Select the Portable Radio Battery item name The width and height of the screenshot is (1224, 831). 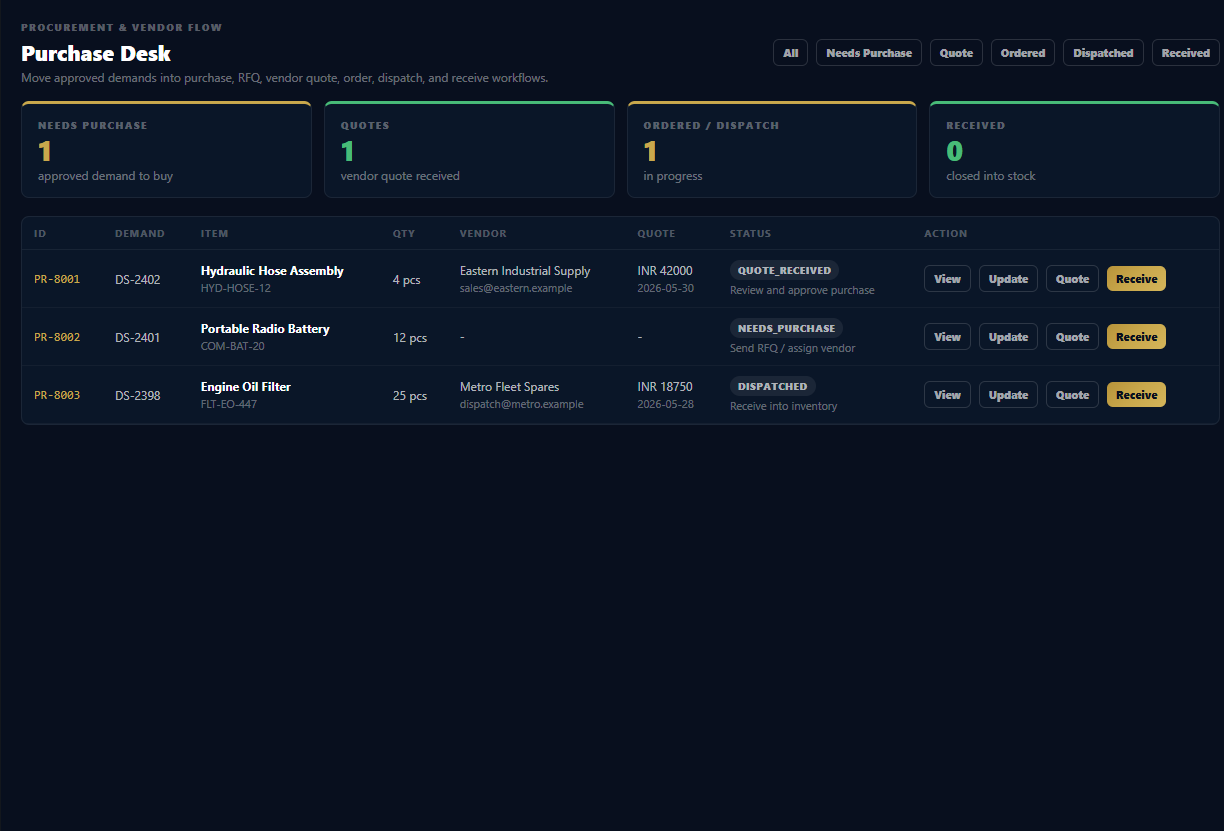point(265,329)
